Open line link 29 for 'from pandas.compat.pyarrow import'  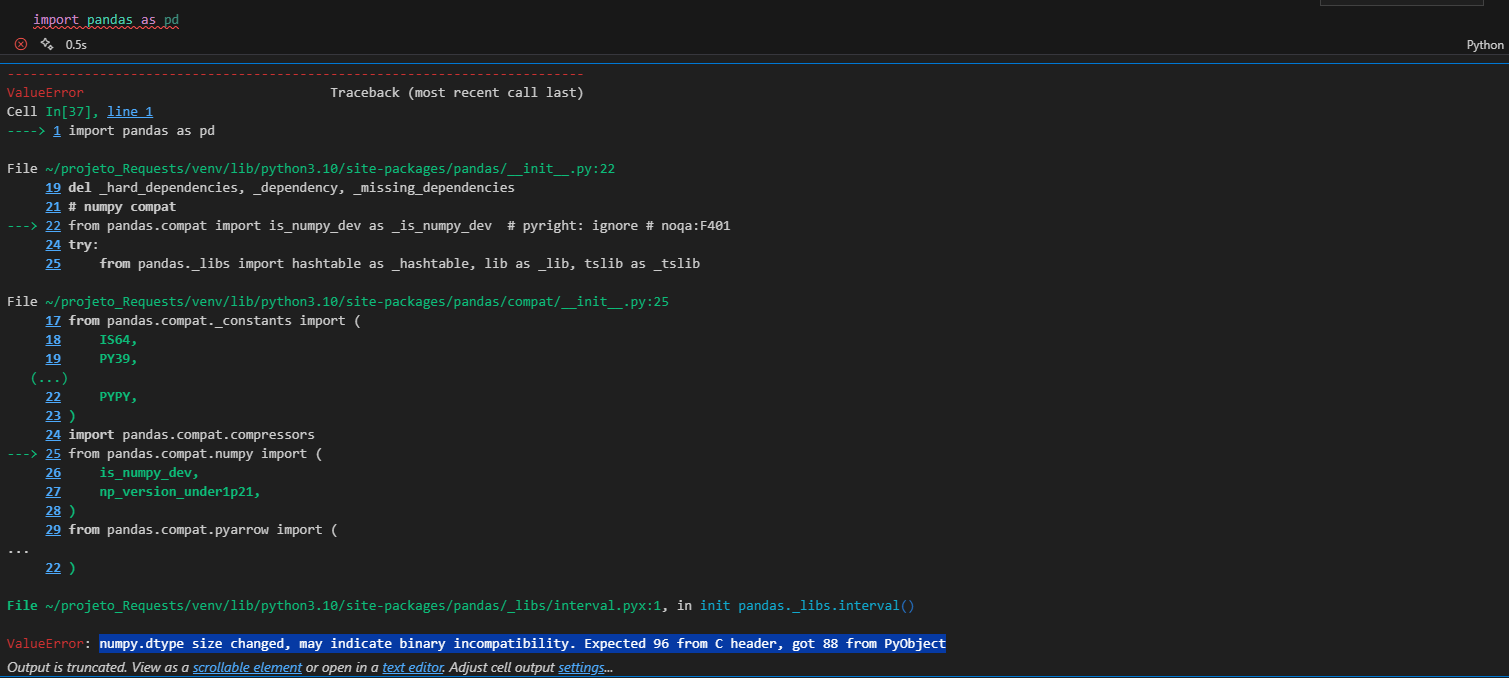point(53,530)
